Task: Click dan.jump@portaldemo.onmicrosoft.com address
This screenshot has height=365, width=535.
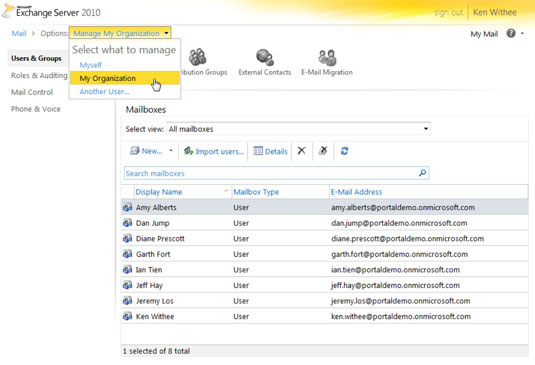Action: click(399, 223)
